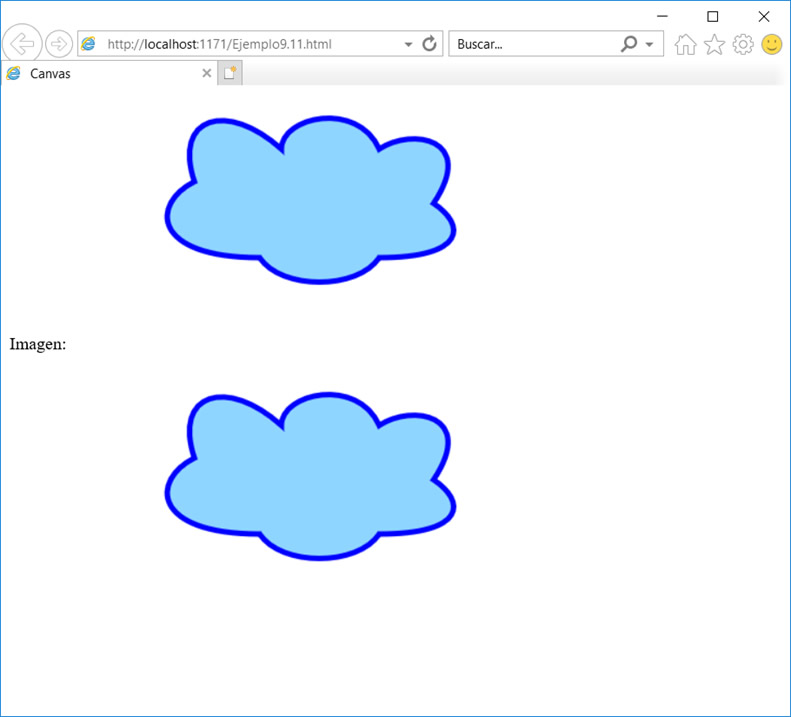Go back with the browser Back arrow
The height and width of the screenshot is (717, 791).
tap(22, 44)
